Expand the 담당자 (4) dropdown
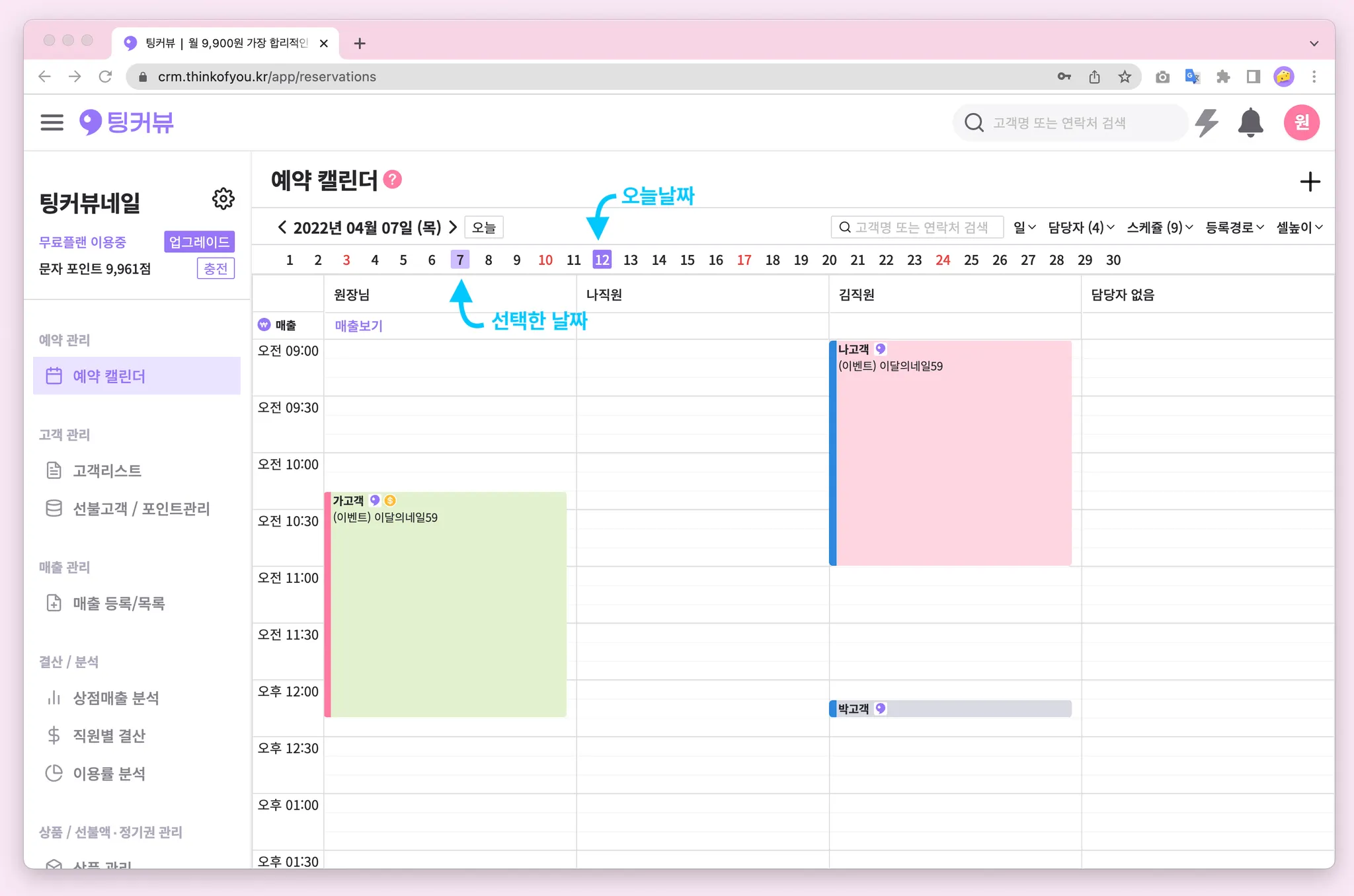 pos(1081,227)
